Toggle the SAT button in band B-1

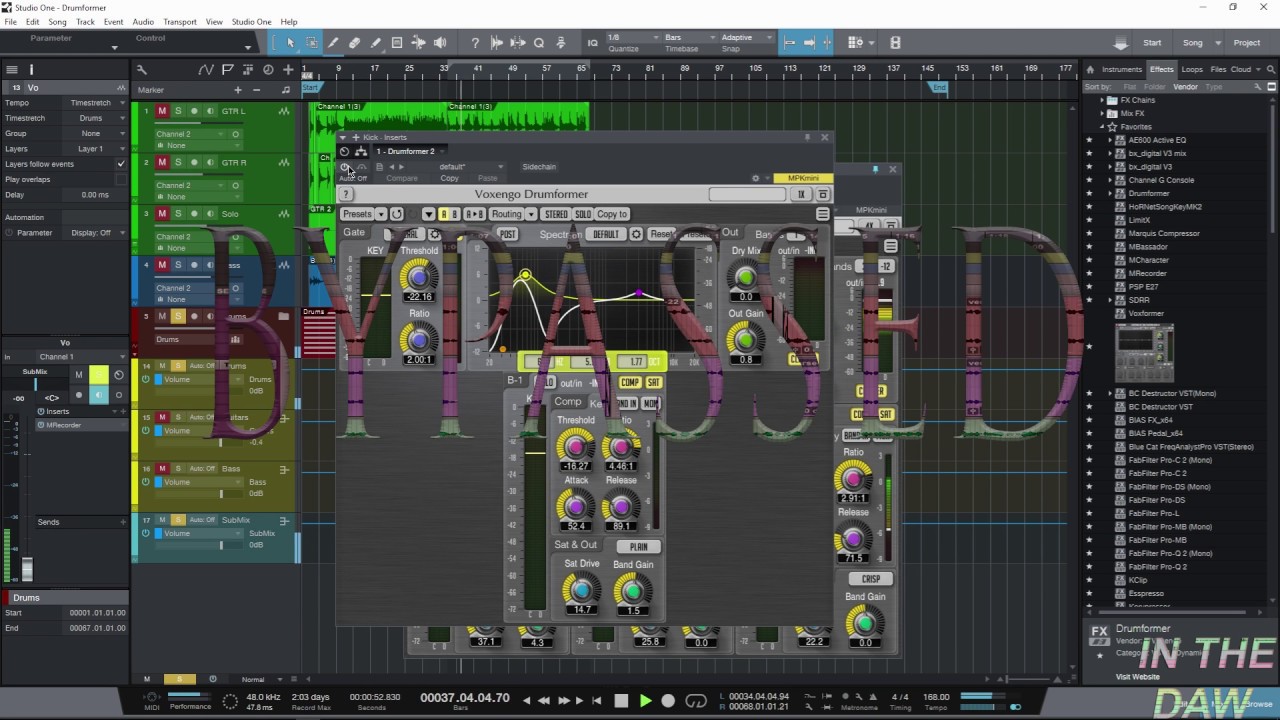[654, 382]
